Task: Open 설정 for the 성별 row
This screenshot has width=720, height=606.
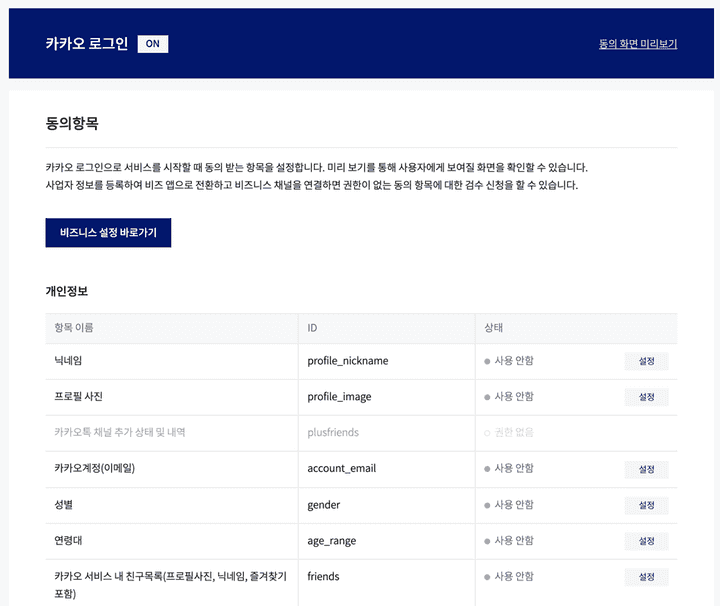Action: pyautogui.click(x=646, y=505)
